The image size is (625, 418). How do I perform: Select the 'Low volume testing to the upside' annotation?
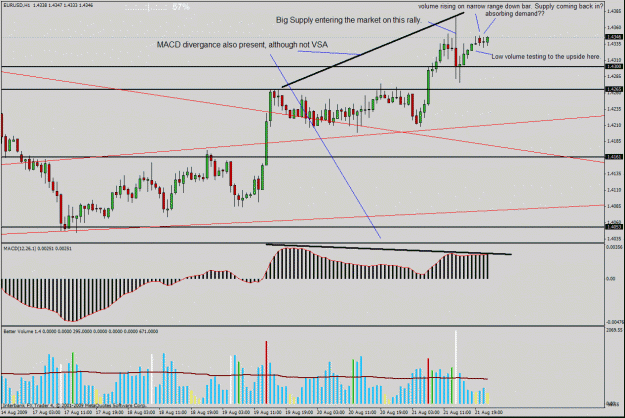point(546,57)
